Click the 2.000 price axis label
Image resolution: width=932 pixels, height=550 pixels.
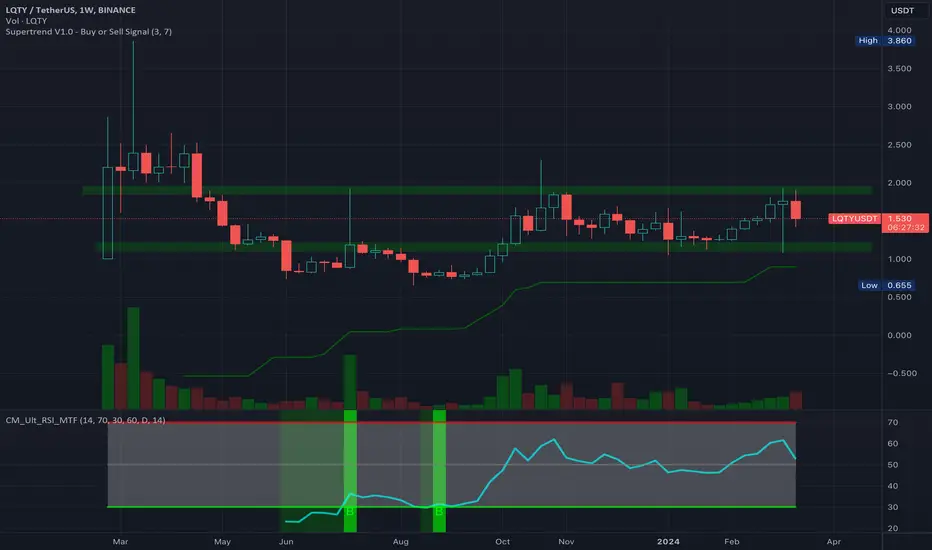click(899, 183)
